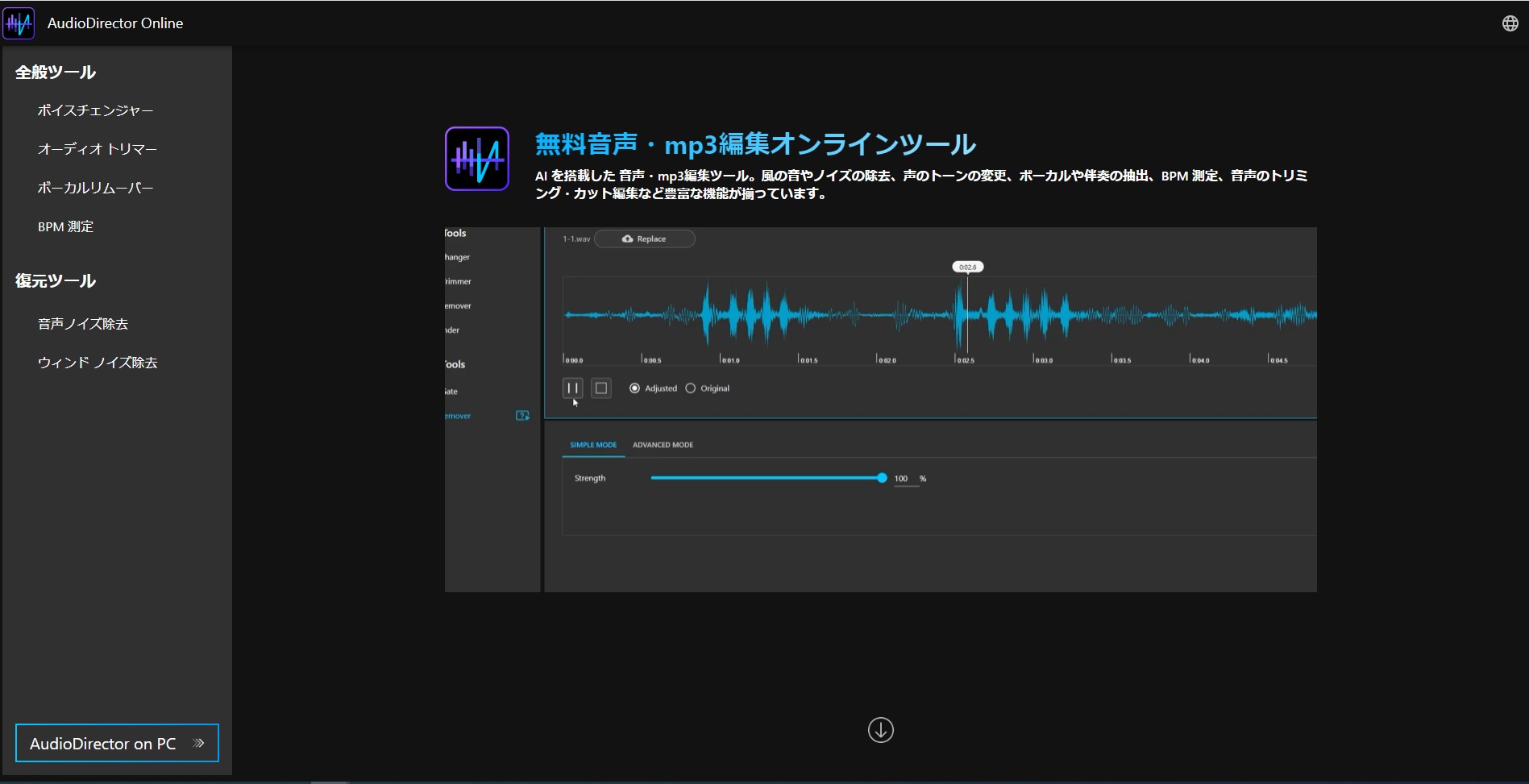
Task: Click the AudioDirector logo in the top bar
Action: point(19,23)
